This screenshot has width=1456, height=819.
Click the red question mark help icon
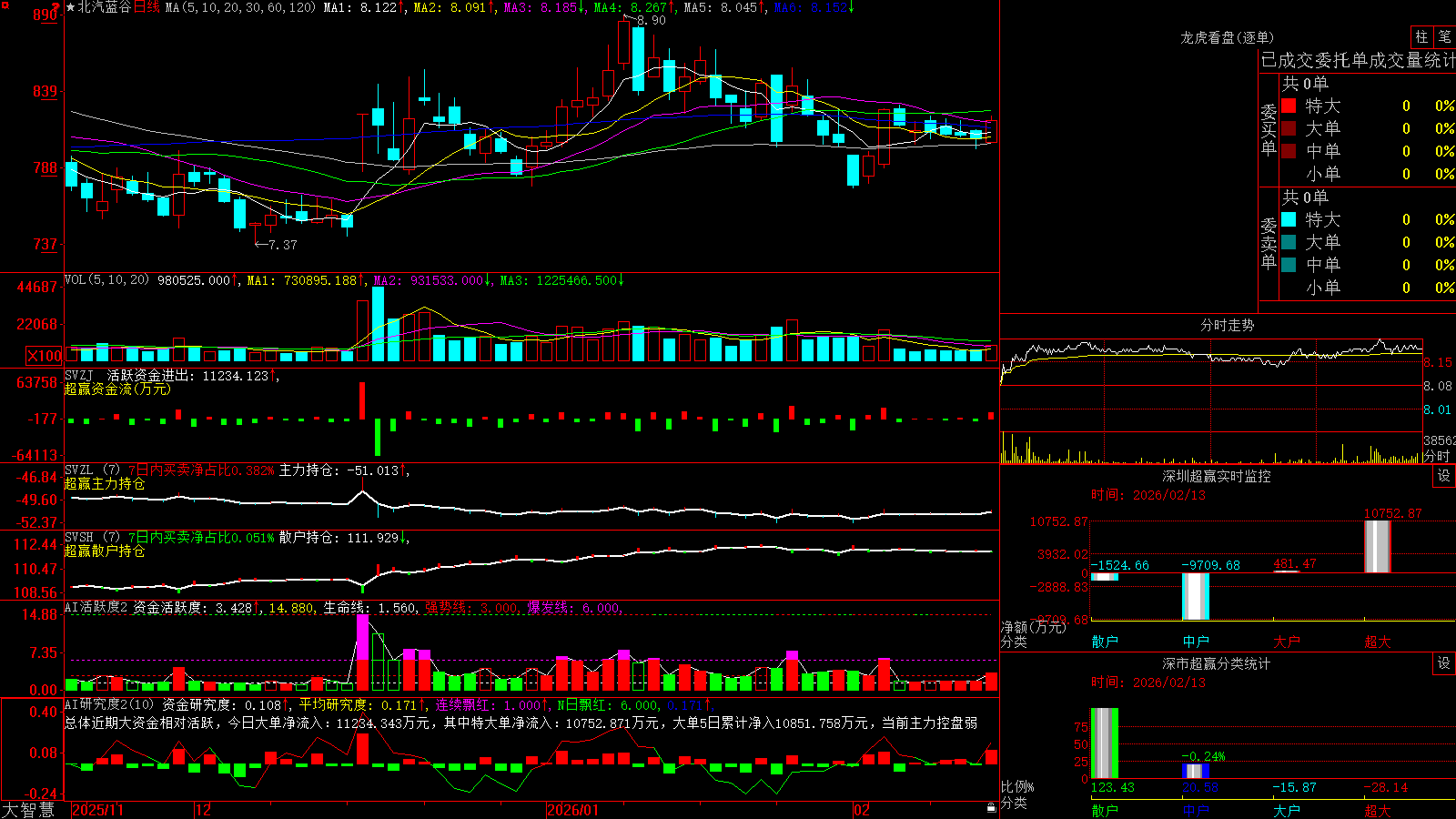[x=56, y=6]
